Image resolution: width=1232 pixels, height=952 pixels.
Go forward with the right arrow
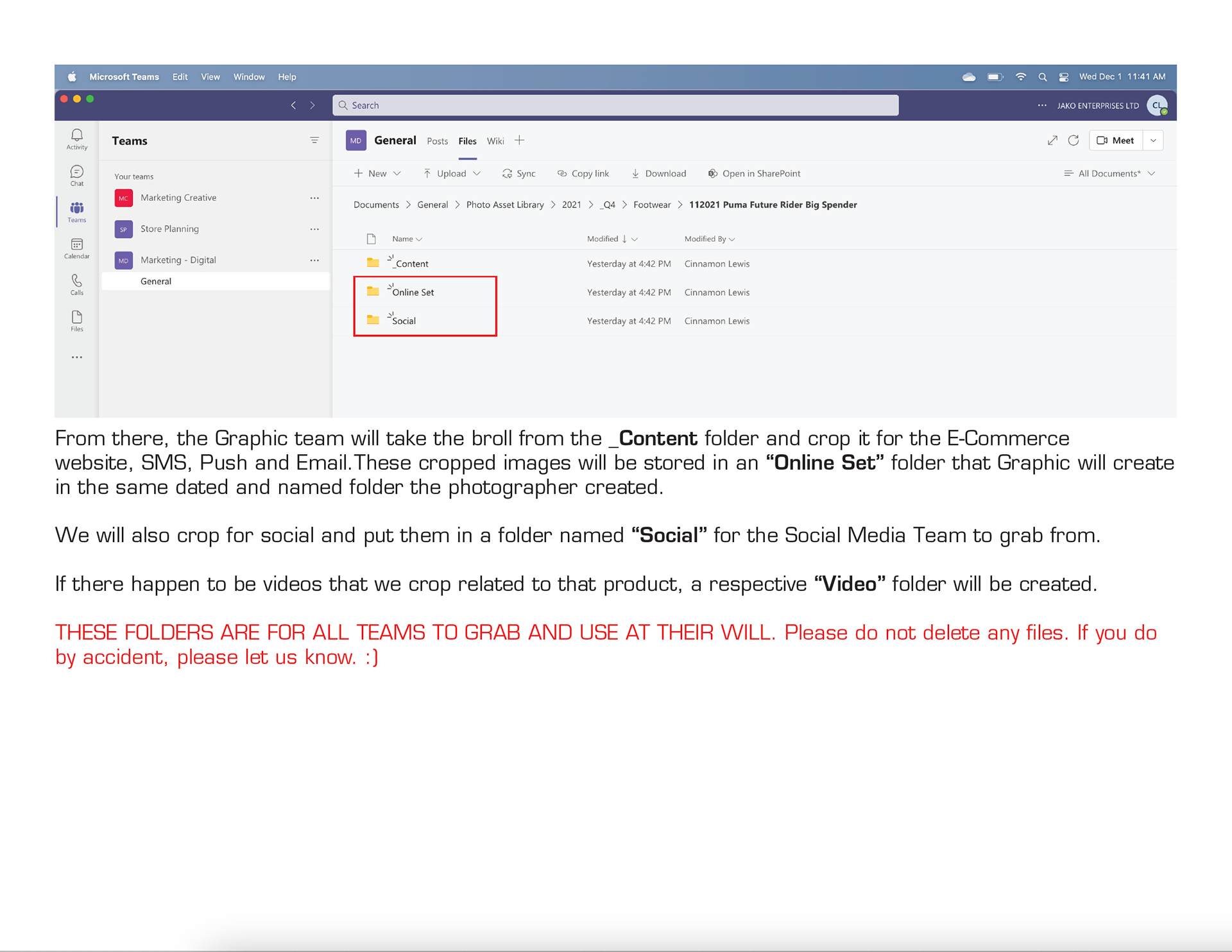[x=312, y=105]
